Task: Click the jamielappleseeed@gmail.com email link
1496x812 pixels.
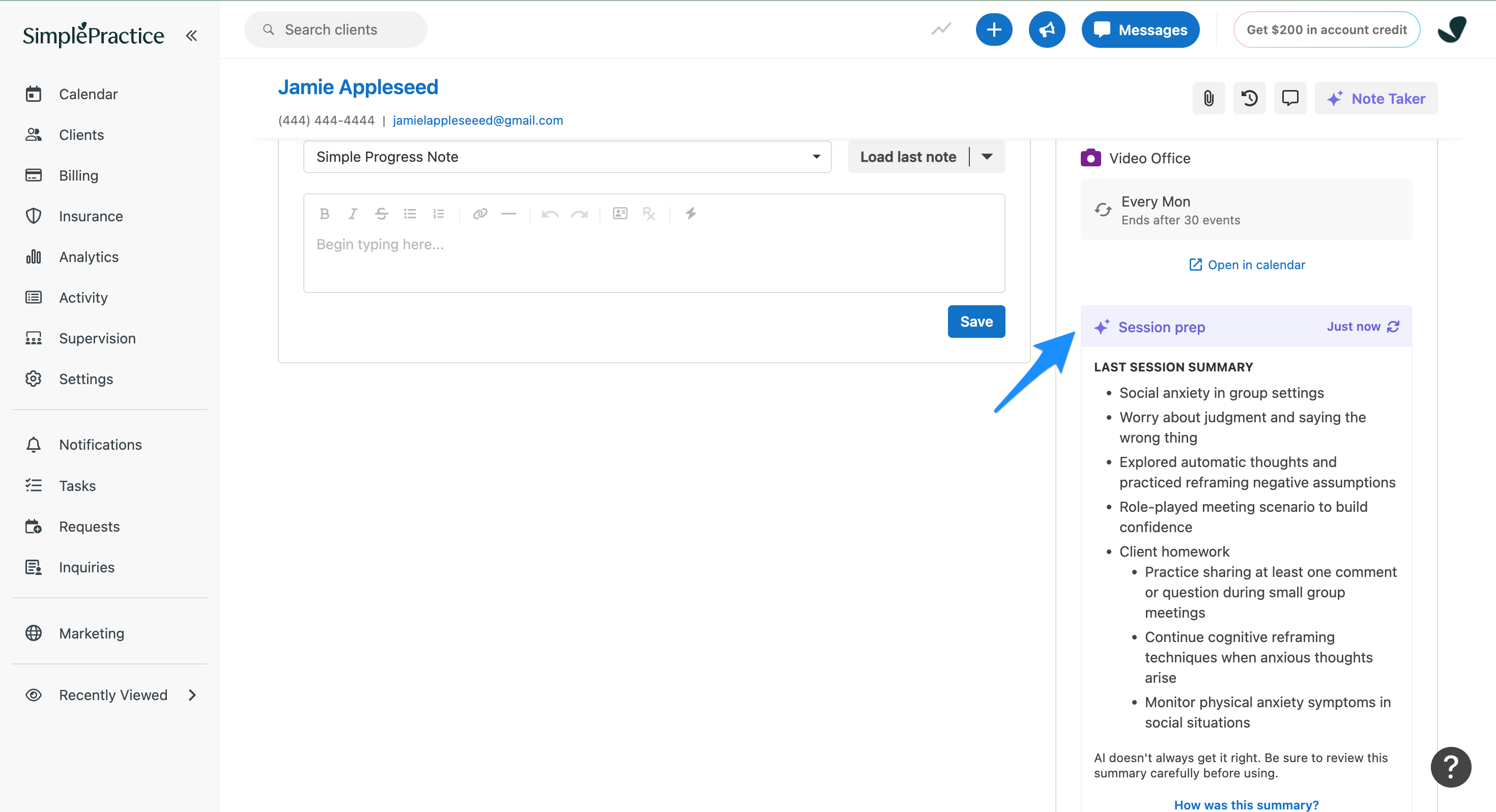Action: pos(477,120)
